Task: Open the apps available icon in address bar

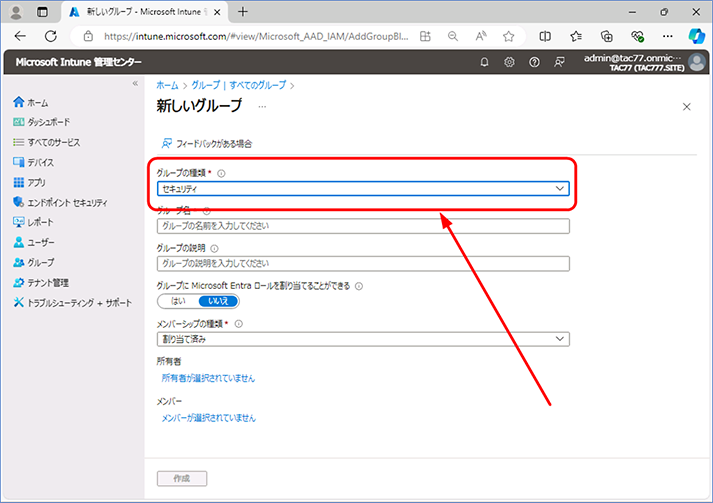Action: (425, 36)
